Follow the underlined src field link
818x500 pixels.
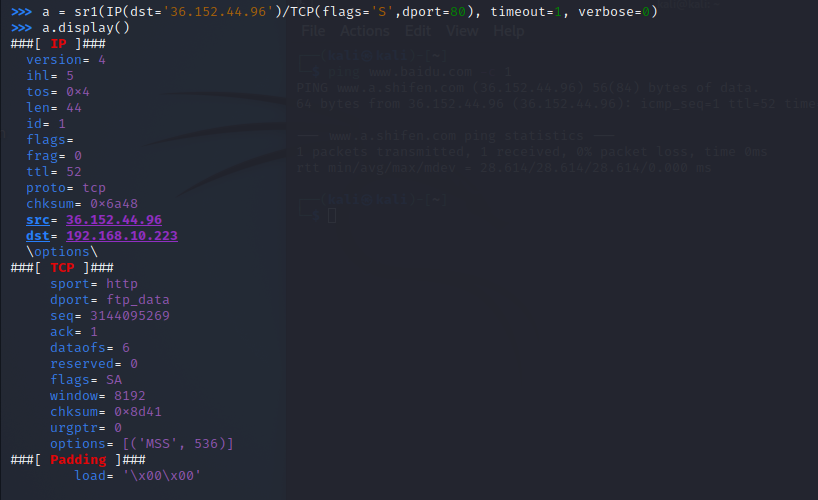(x=38, y=220)
